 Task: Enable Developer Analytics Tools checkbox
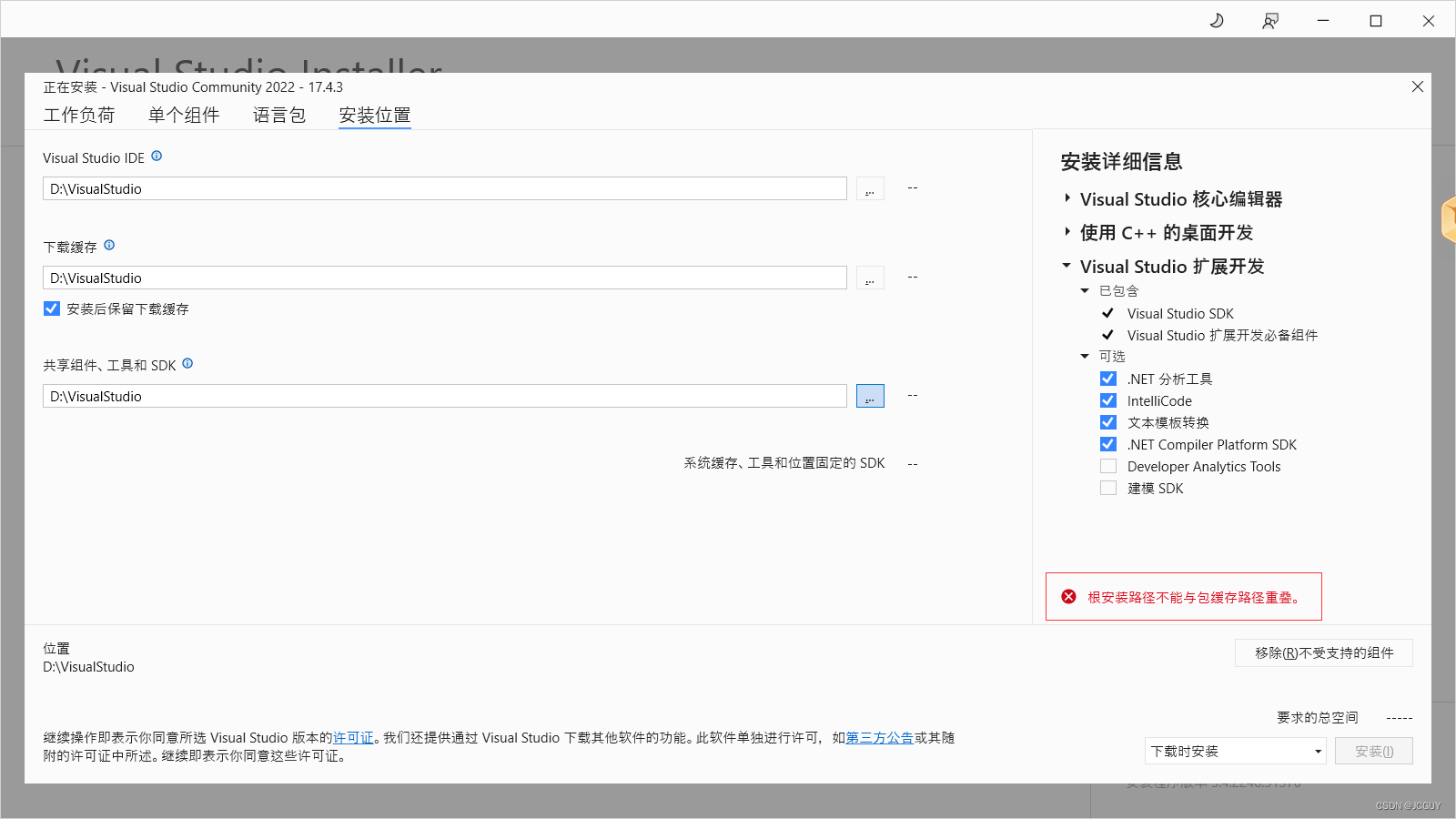click(1108, 466)
